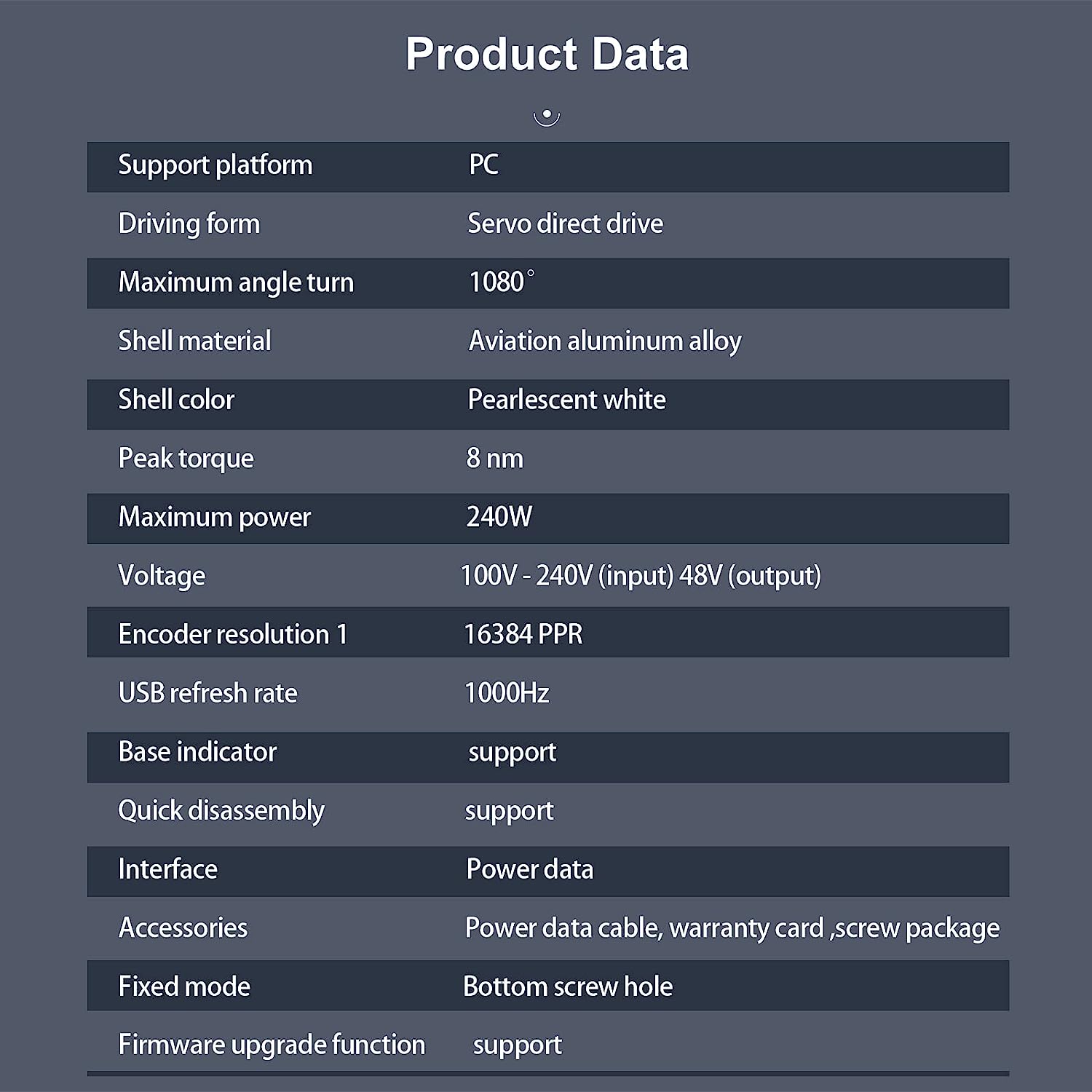Click the Quick disassembly label

click(221, 810)
